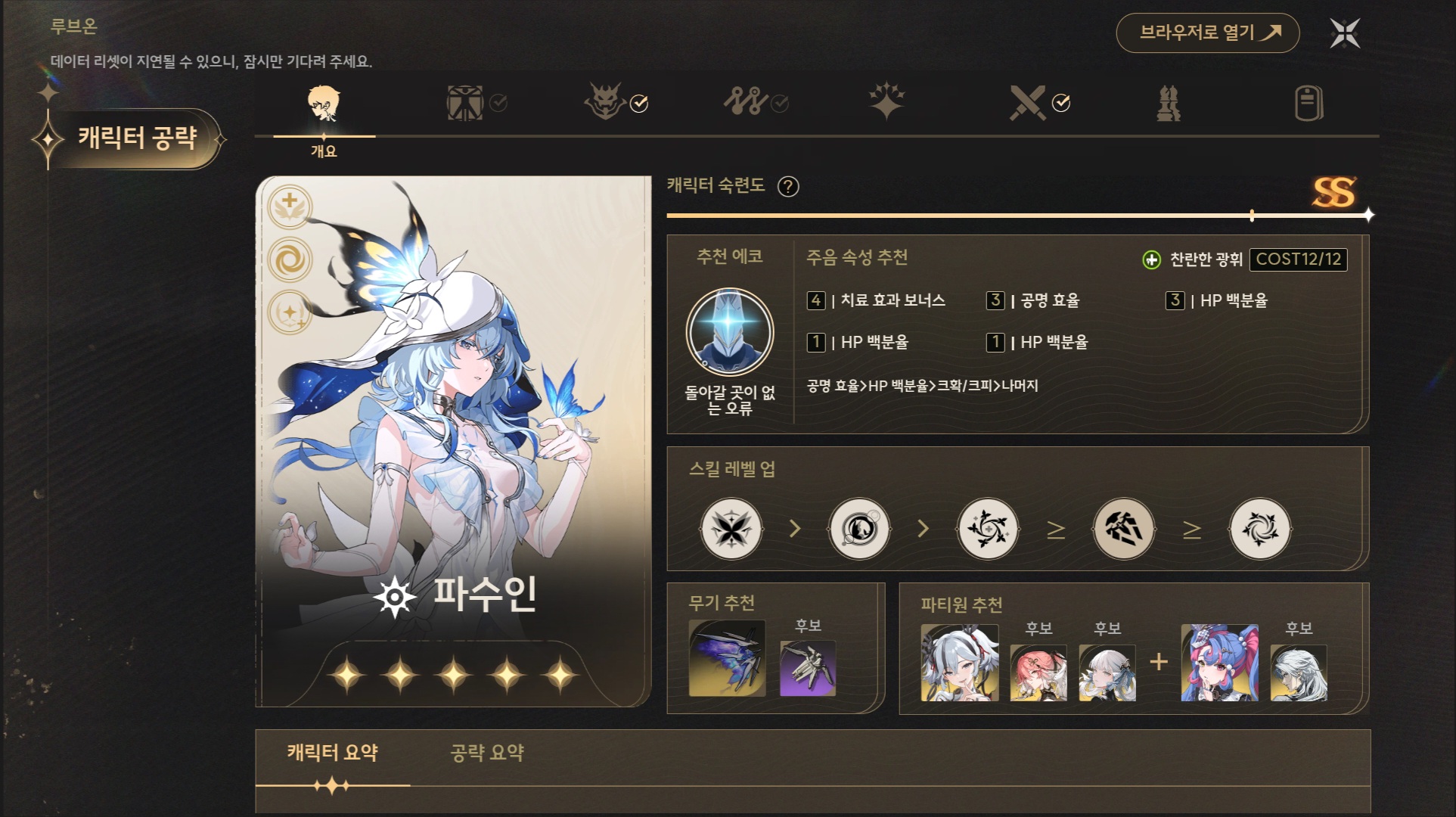Open the 캐릭터 공략 sidebar entry
The image size is (1456, 817).
point(136,138)
